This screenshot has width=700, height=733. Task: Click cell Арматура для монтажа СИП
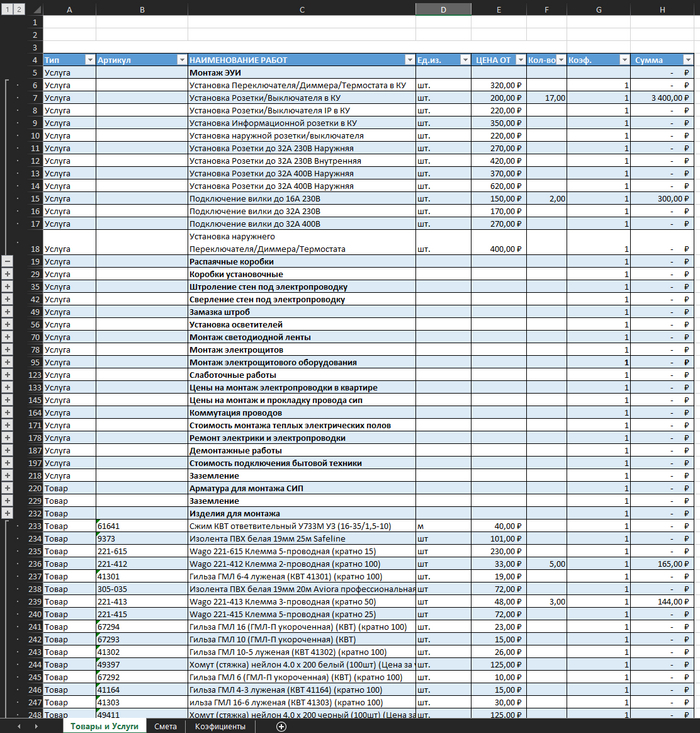302,489
